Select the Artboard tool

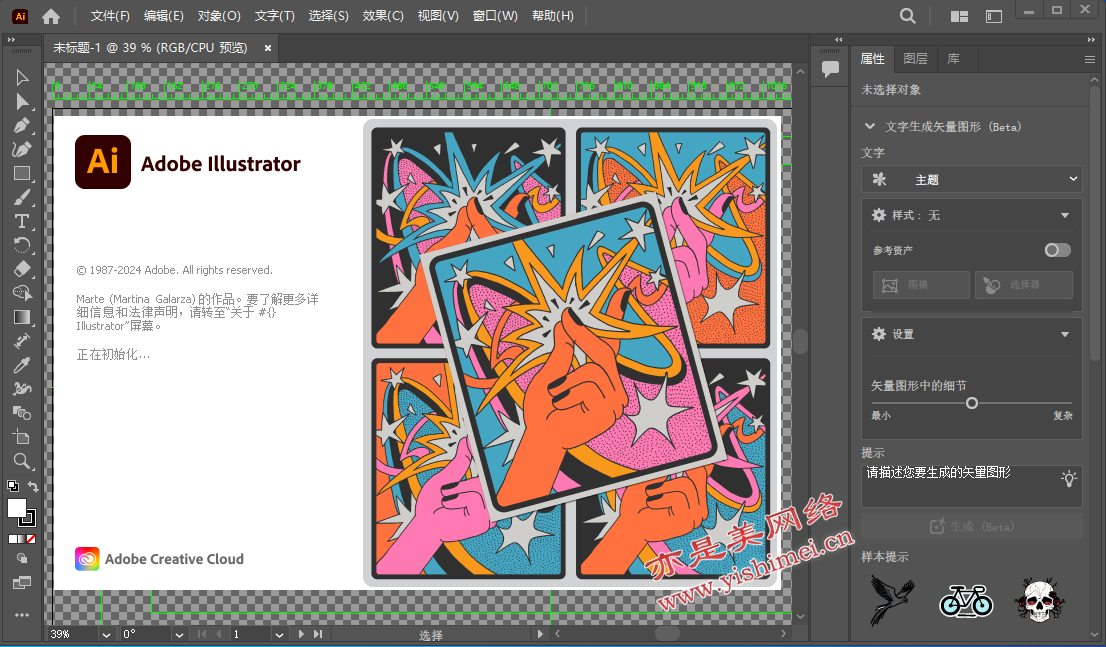(x=22, y=437)
